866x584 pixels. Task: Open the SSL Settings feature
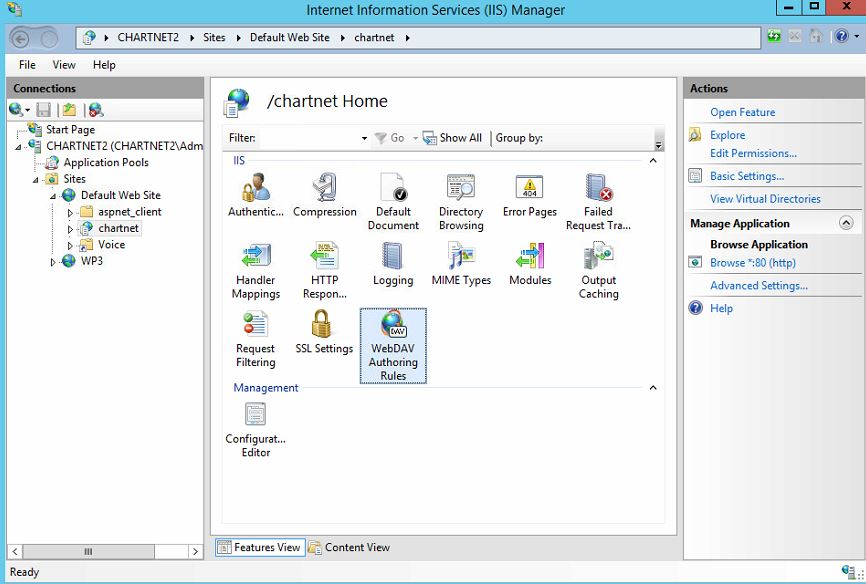[x=324, y=332]
